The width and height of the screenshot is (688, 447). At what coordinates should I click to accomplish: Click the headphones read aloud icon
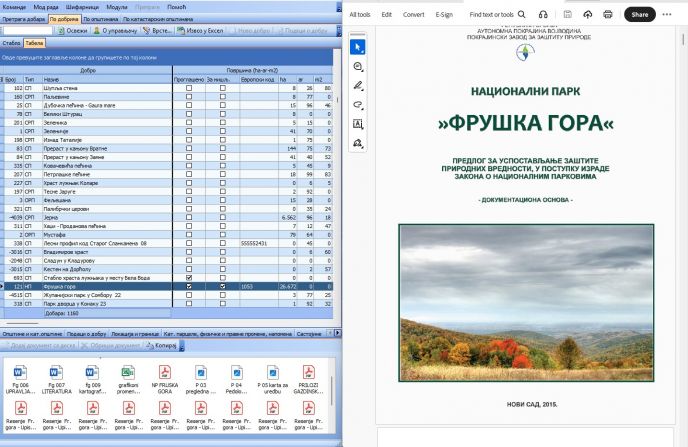click(543, 14)
